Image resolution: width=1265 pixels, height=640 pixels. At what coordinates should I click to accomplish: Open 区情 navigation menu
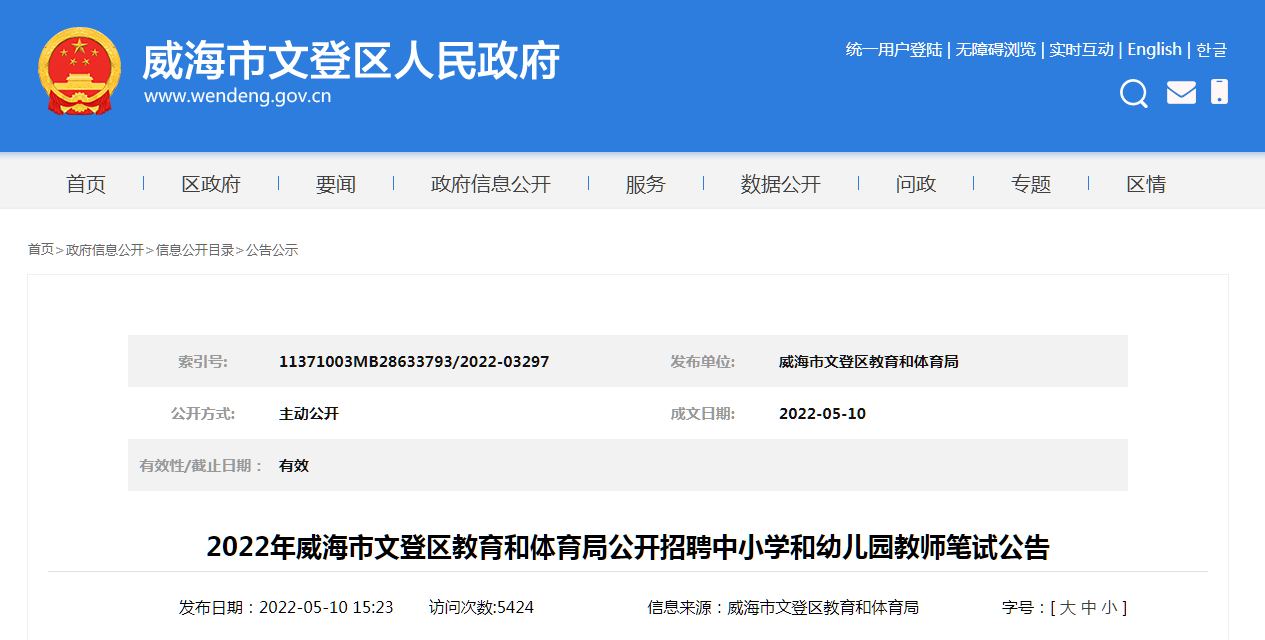point(1146,184)
